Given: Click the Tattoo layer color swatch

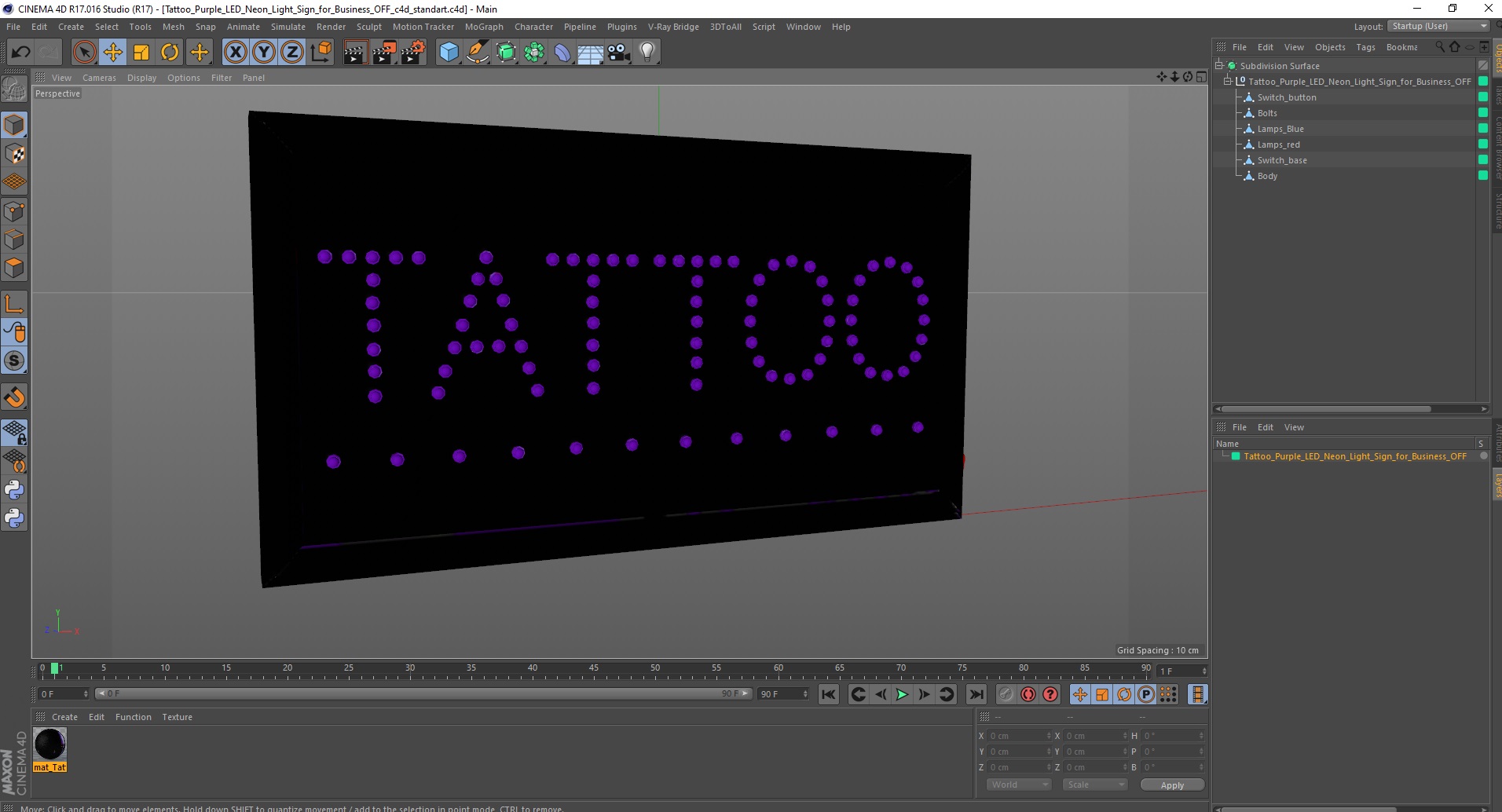Looking at the screenshot, I should pos(1236,456).
